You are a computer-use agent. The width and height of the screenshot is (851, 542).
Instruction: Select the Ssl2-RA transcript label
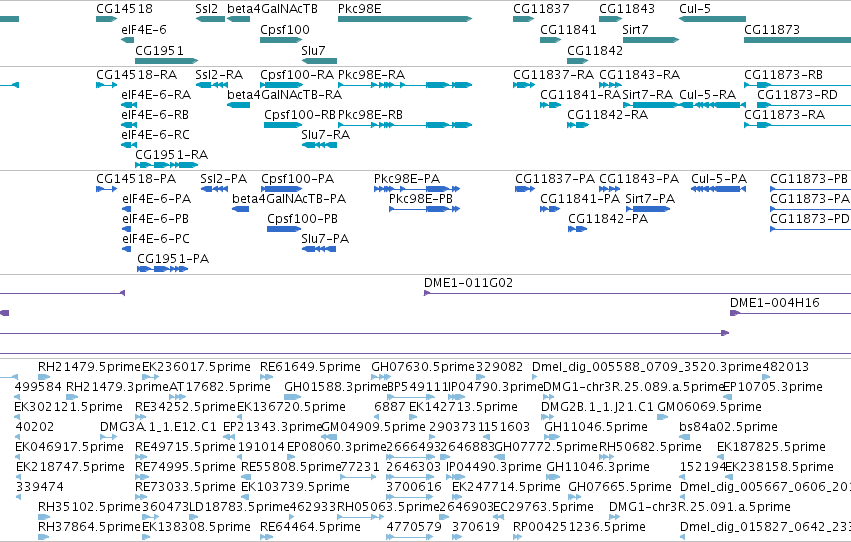(219, 75)
